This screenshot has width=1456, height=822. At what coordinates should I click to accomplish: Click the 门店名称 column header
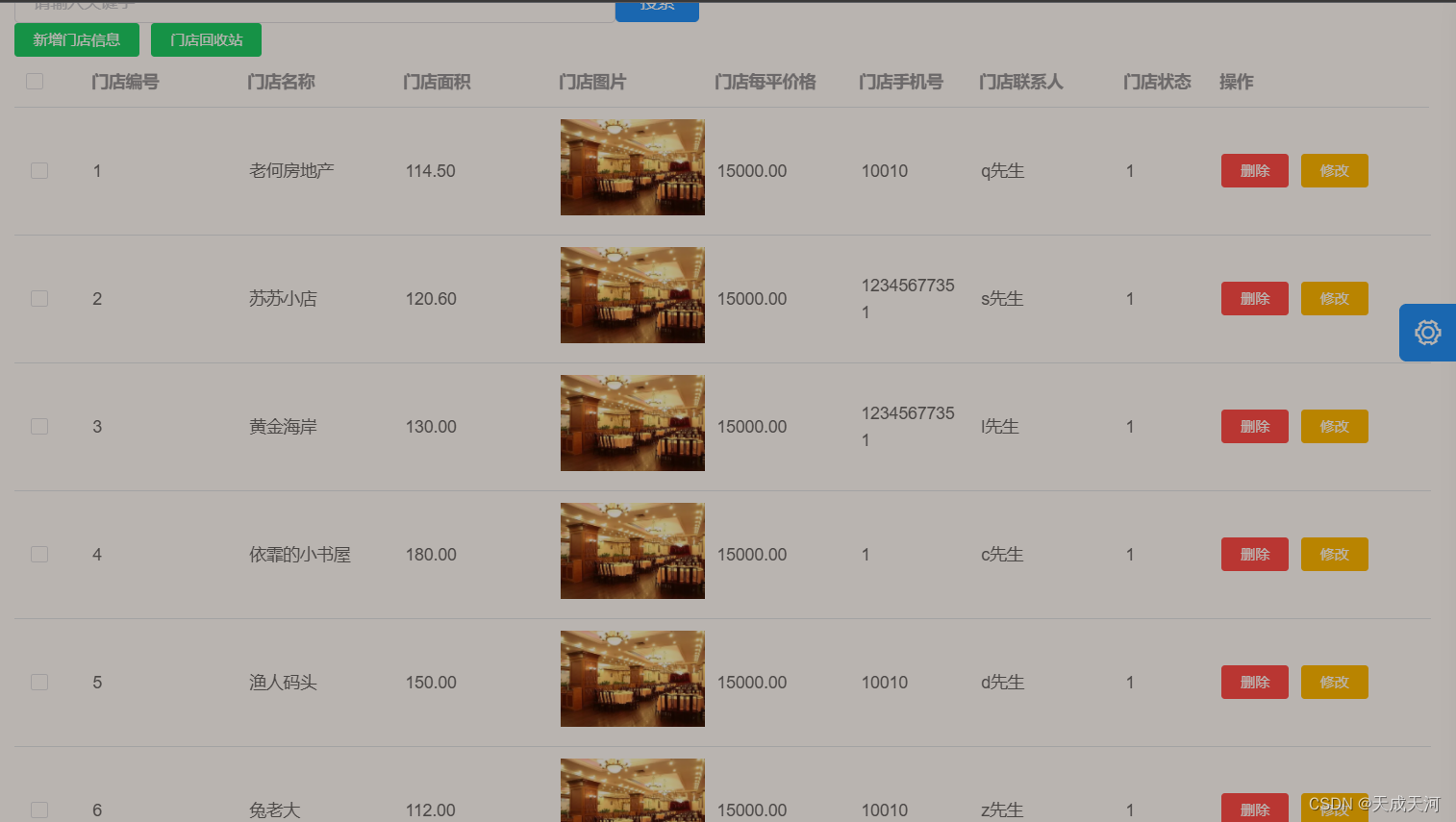click(281, 82)
